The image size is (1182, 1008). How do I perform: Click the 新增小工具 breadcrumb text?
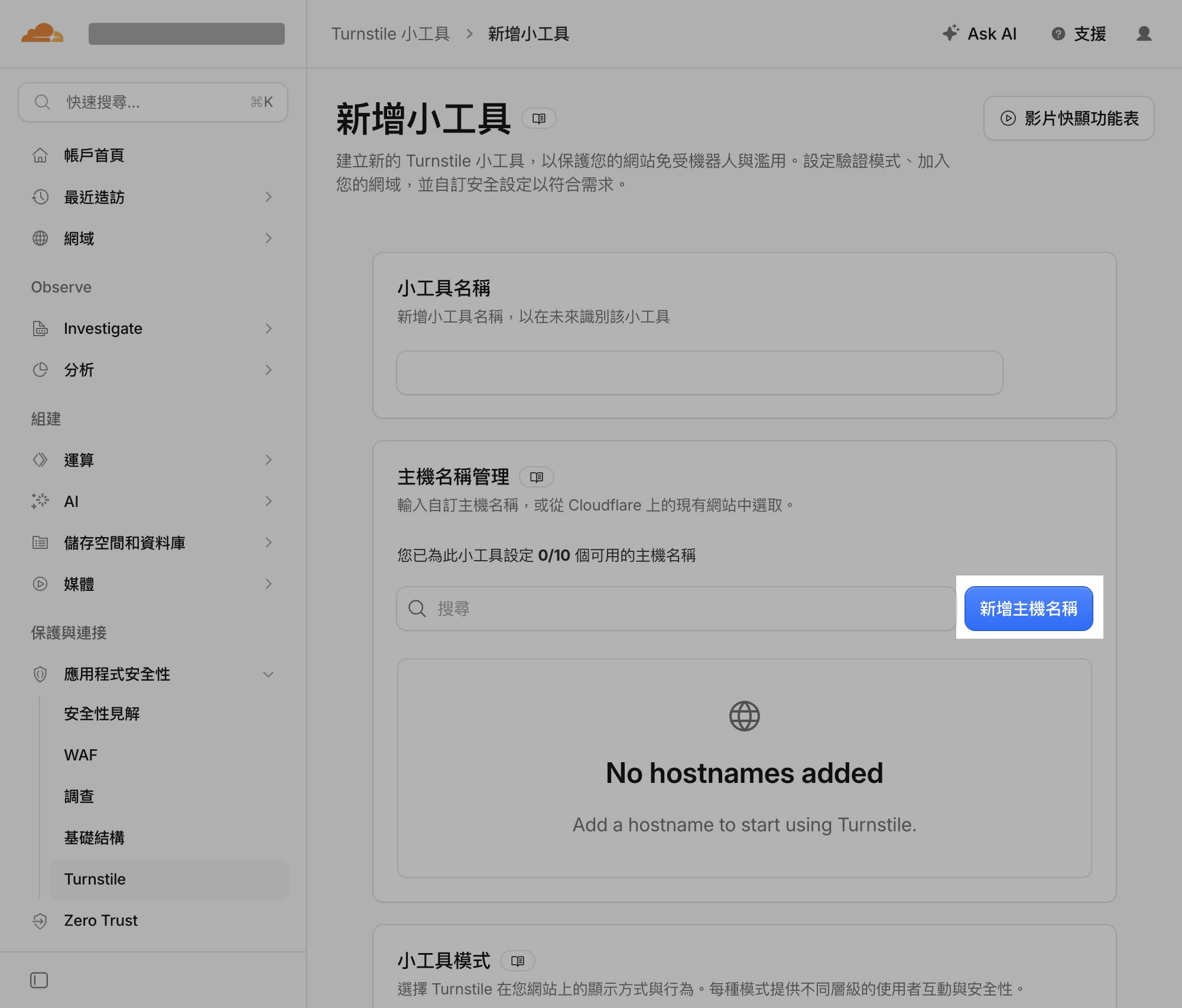528,34
